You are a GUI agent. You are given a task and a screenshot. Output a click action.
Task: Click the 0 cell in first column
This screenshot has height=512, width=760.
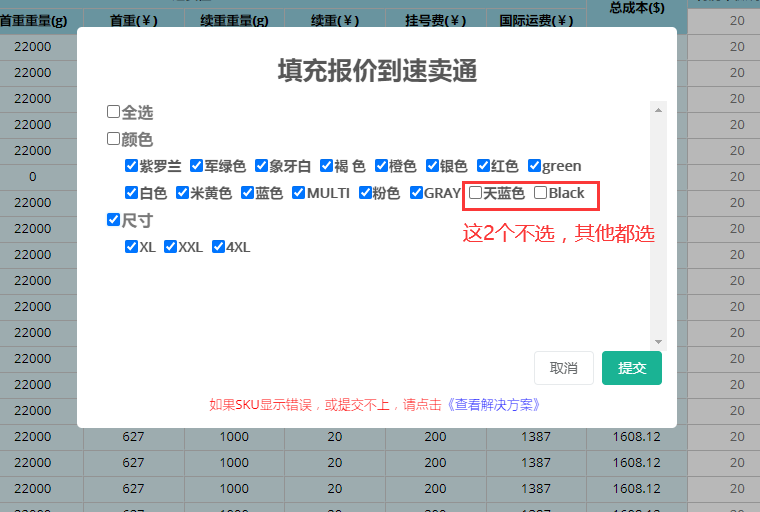tap(33, 176)
